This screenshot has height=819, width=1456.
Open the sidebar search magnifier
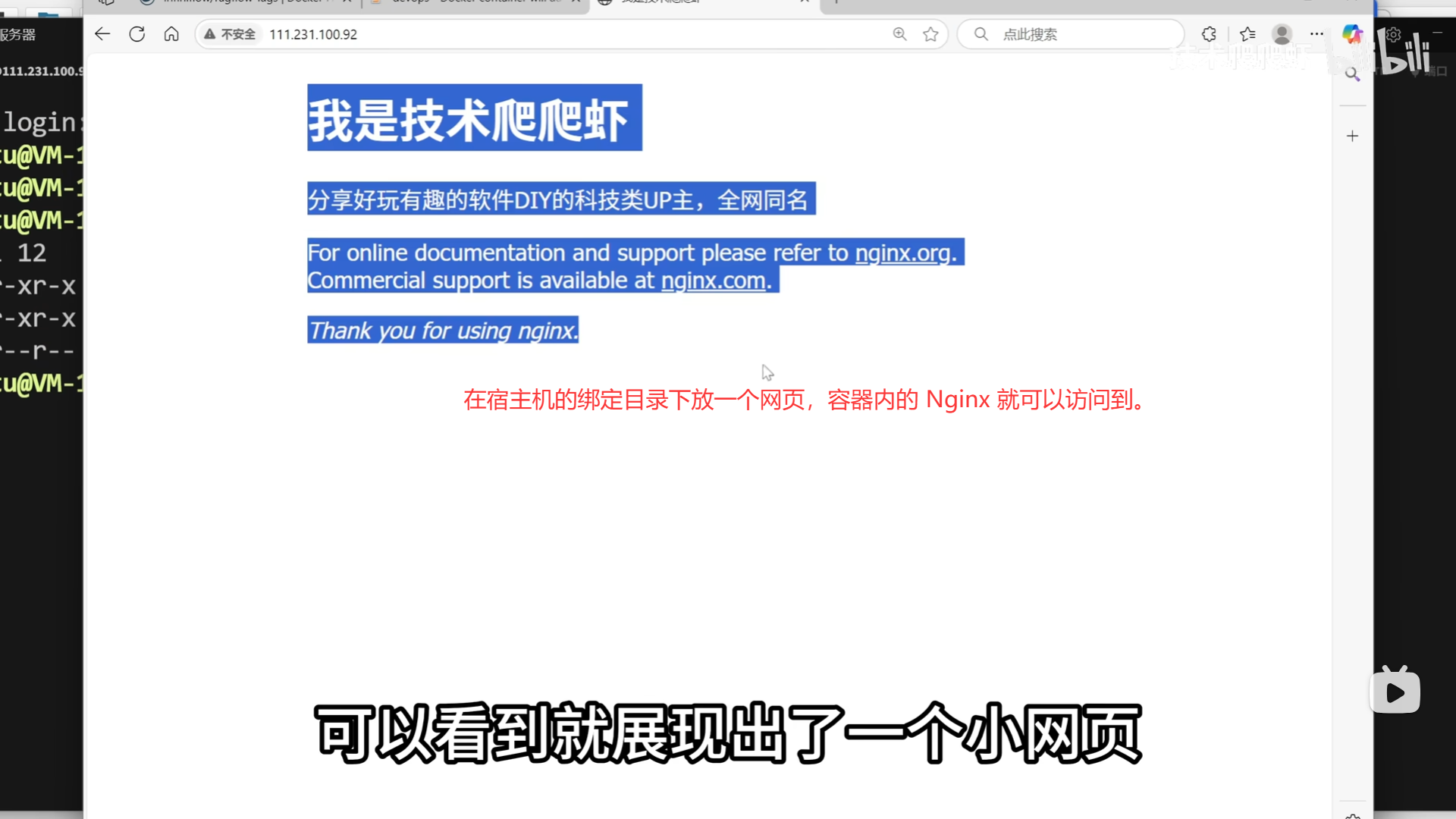click(1352, 74)
